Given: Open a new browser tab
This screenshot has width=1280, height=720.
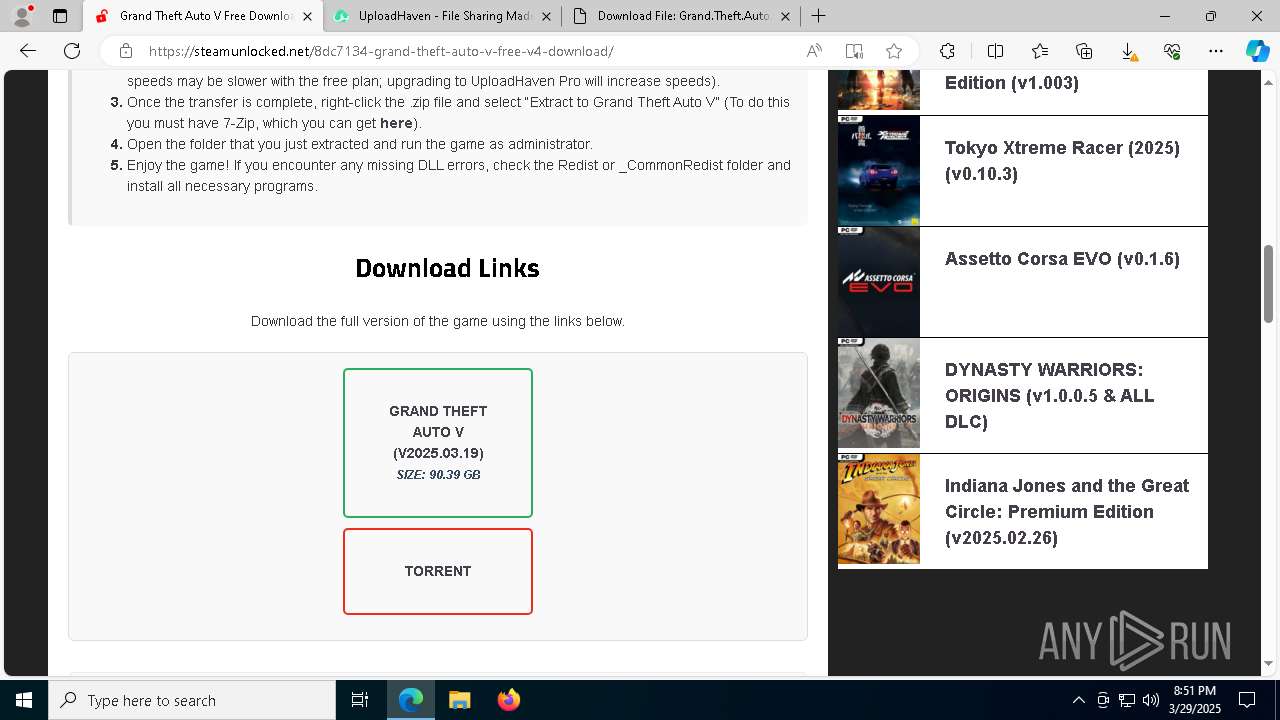Looking at the screenshot, I should coord(818,16).
